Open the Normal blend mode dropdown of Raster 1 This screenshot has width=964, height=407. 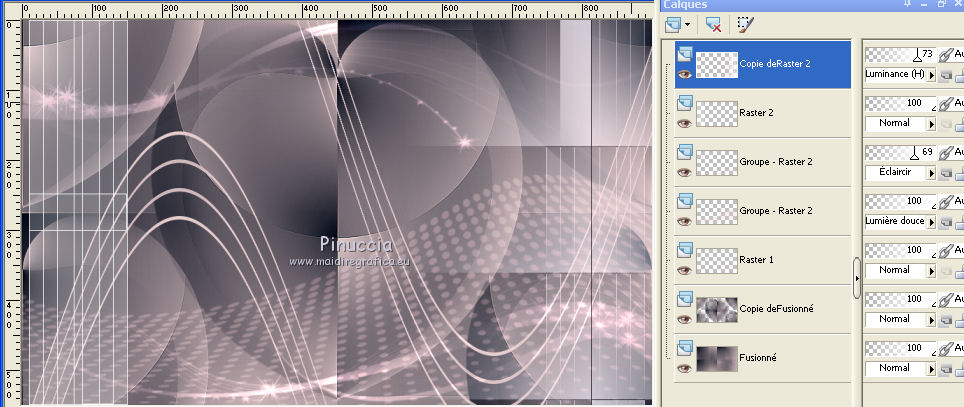(931, 271)
